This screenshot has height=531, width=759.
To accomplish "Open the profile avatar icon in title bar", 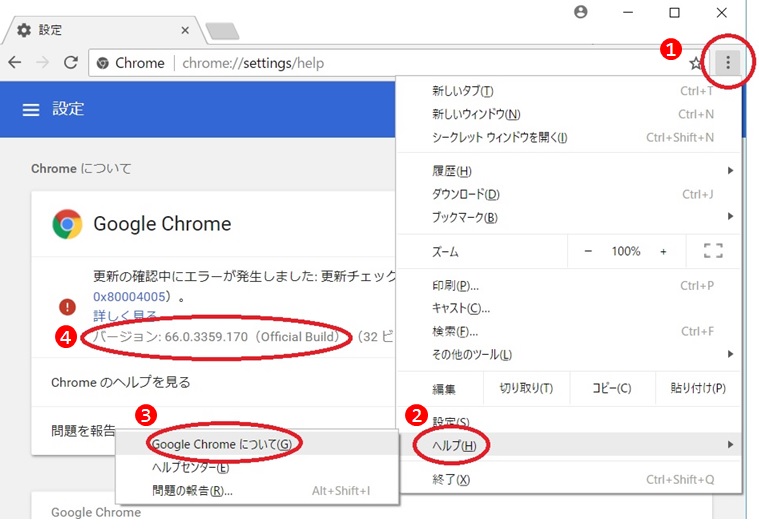I will coord(580,12).
